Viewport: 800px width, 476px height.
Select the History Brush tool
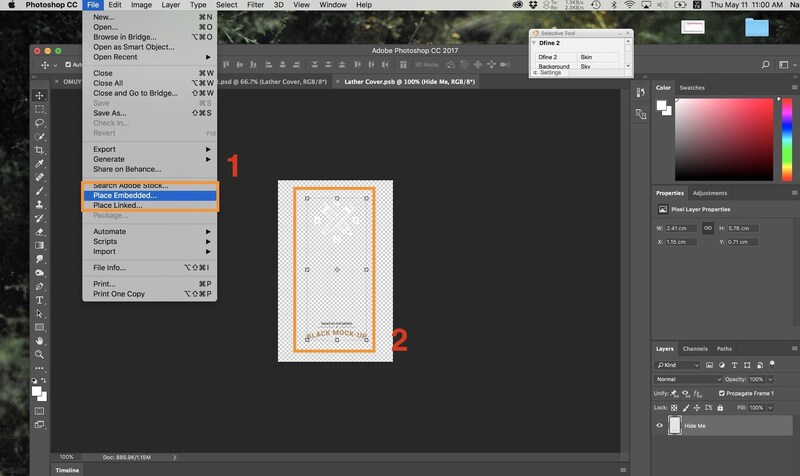pyautogui.click(x=39, y=218)
